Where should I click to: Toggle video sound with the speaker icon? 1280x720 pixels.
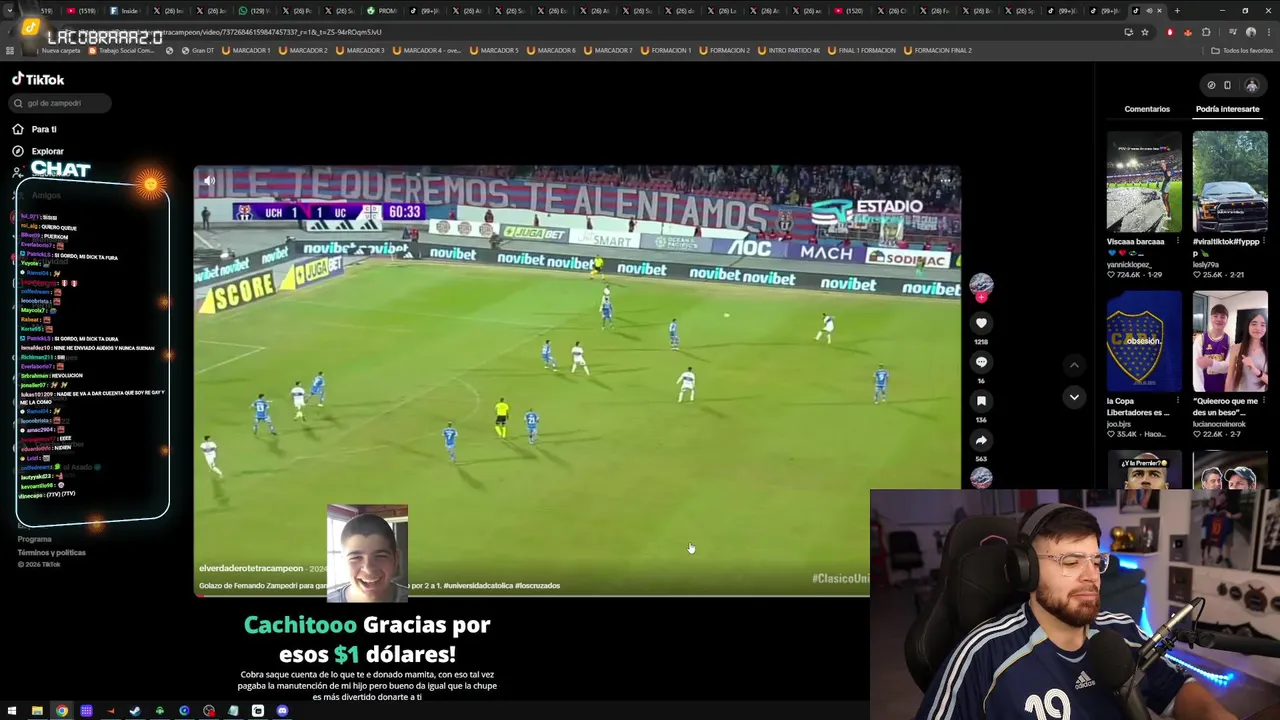point(209,181)
